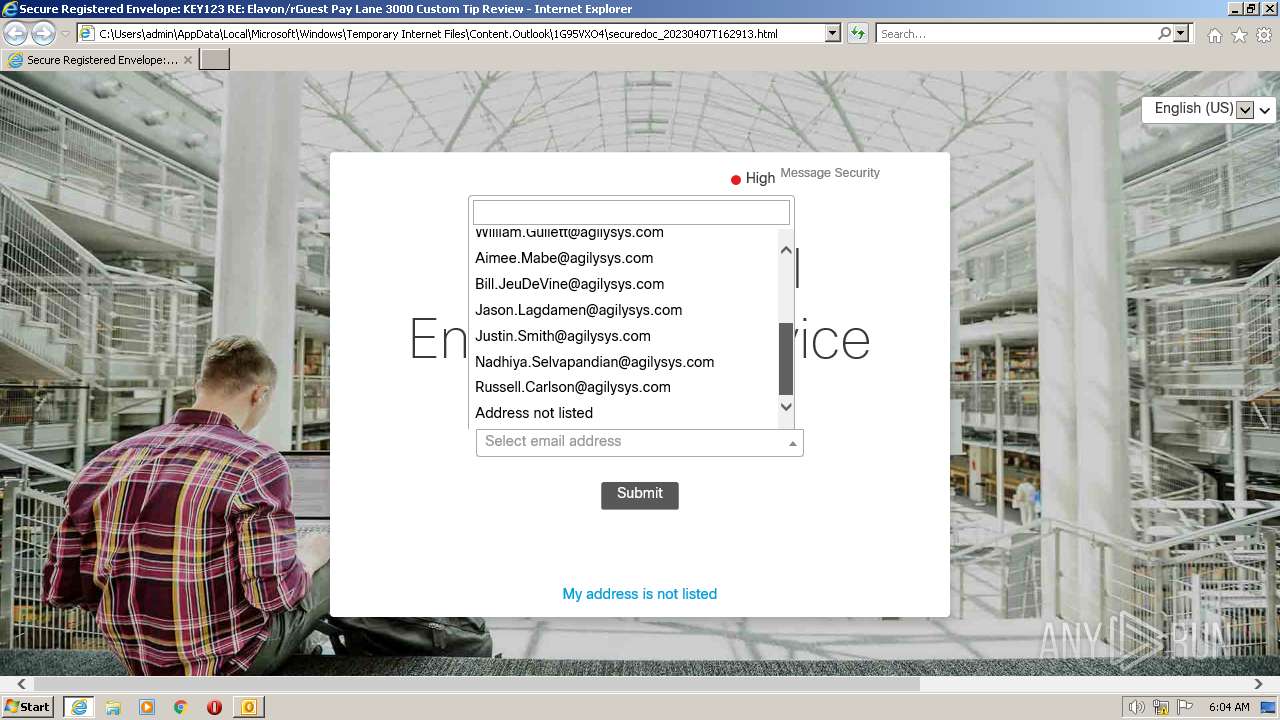This screenshot has width=1280, height=720.
Task: Close the Secure Registered Envelope tab
Action: coord(188,60)
